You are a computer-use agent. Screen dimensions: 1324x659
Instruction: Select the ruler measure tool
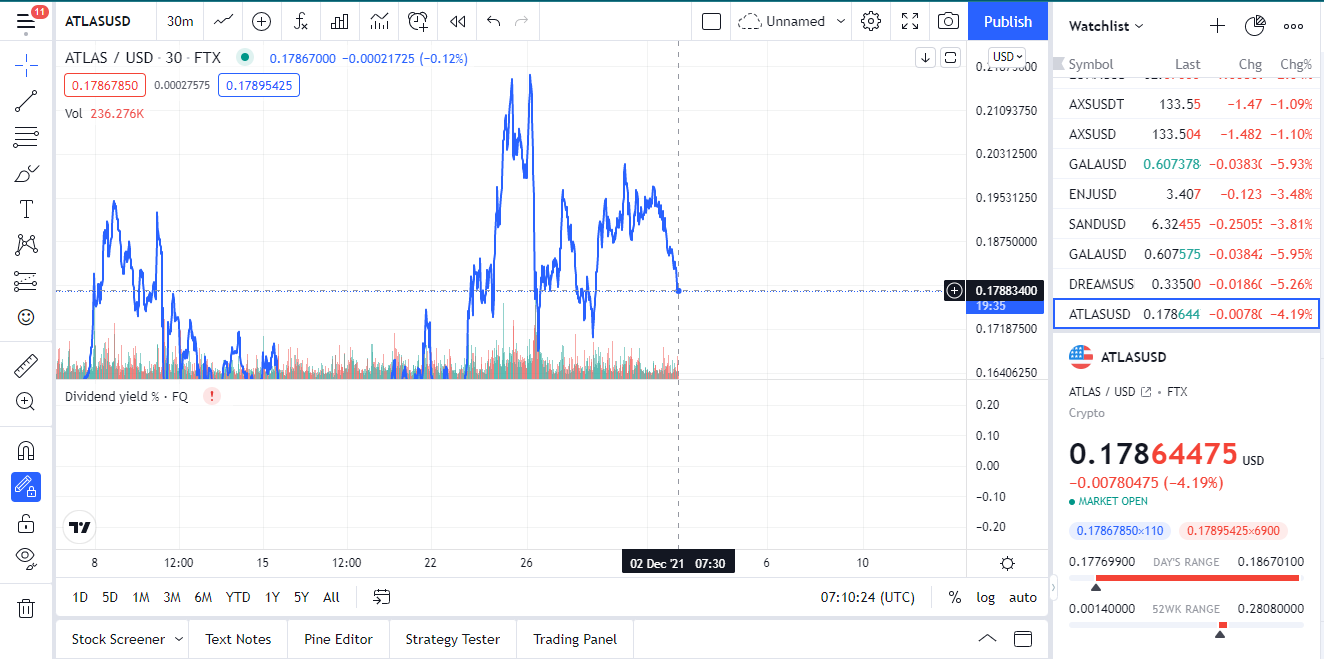(26, 365)
